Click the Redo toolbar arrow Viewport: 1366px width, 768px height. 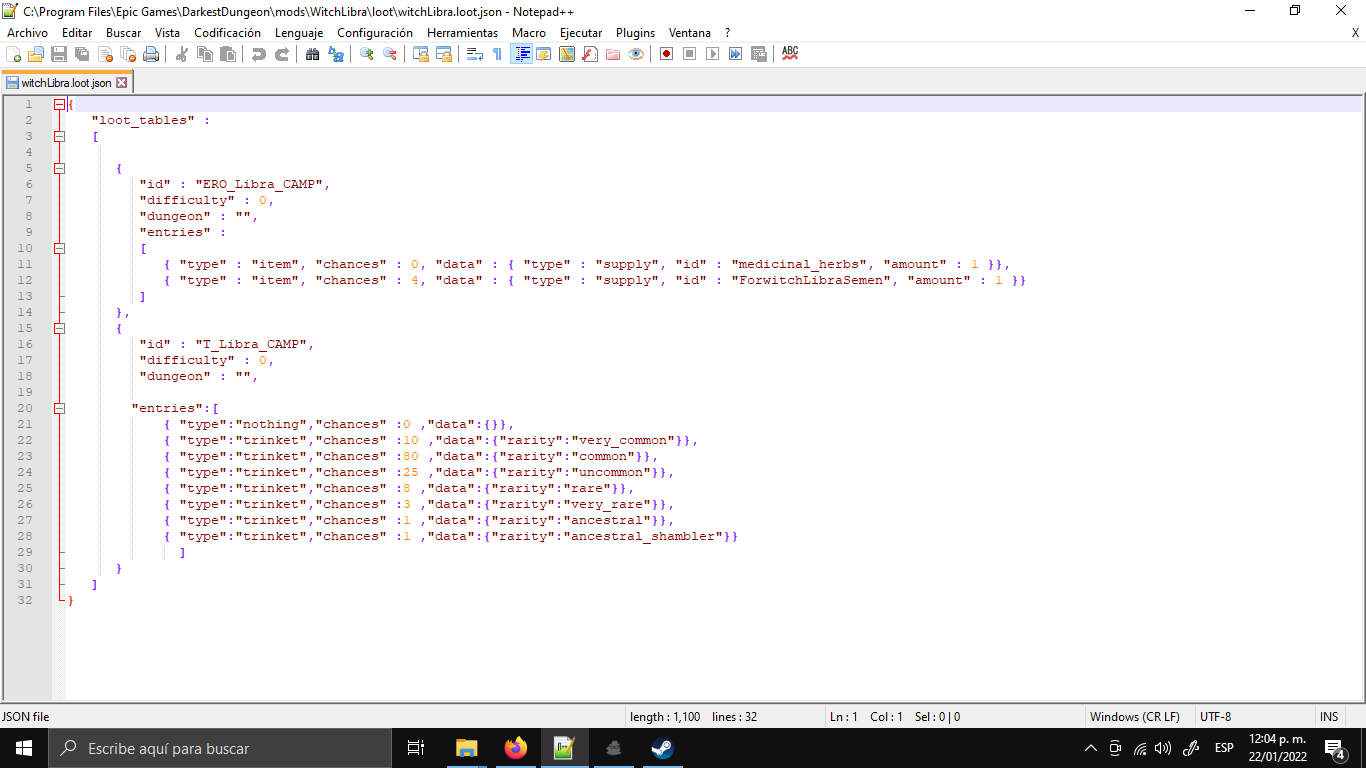pos(282,54)
